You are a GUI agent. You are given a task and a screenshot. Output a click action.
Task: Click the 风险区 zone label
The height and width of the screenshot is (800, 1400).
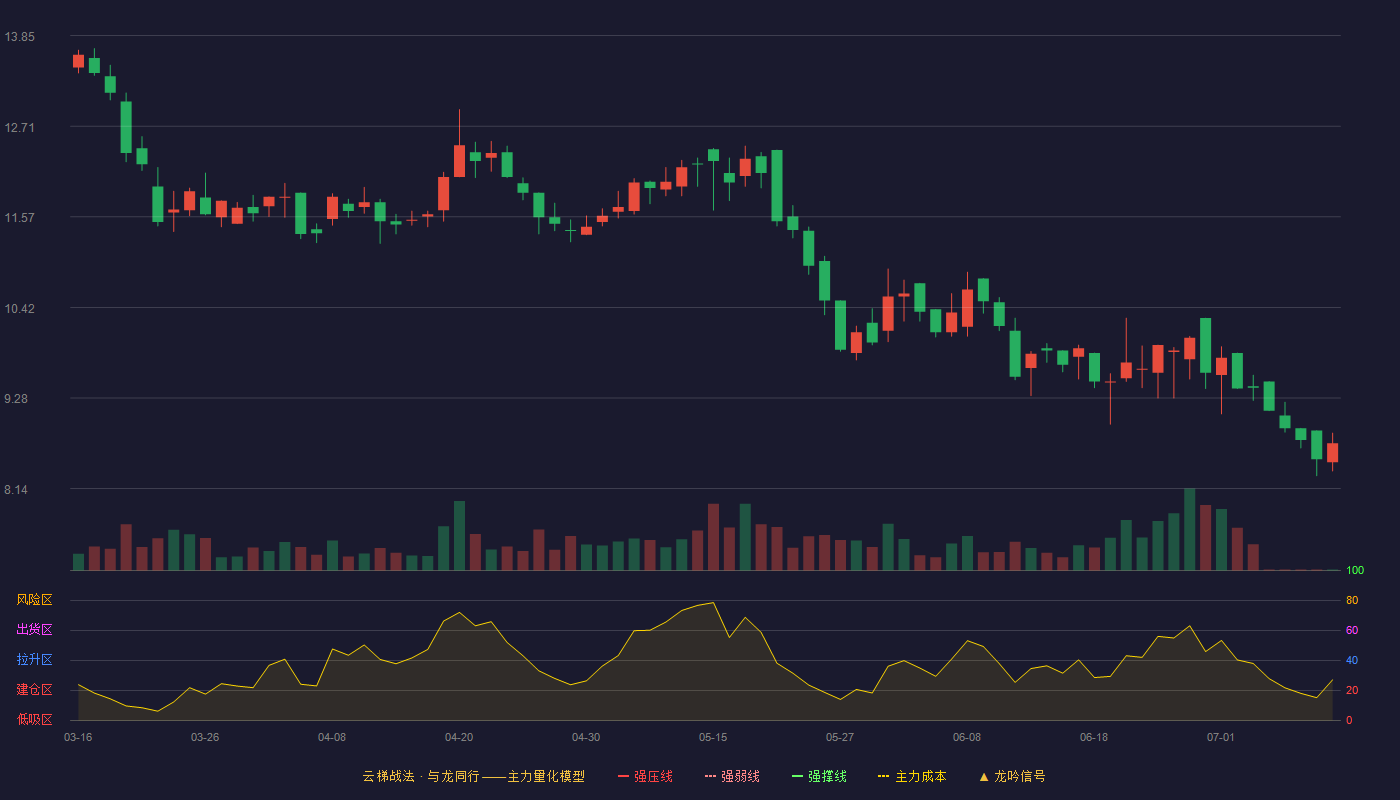(x=34, y=600)
